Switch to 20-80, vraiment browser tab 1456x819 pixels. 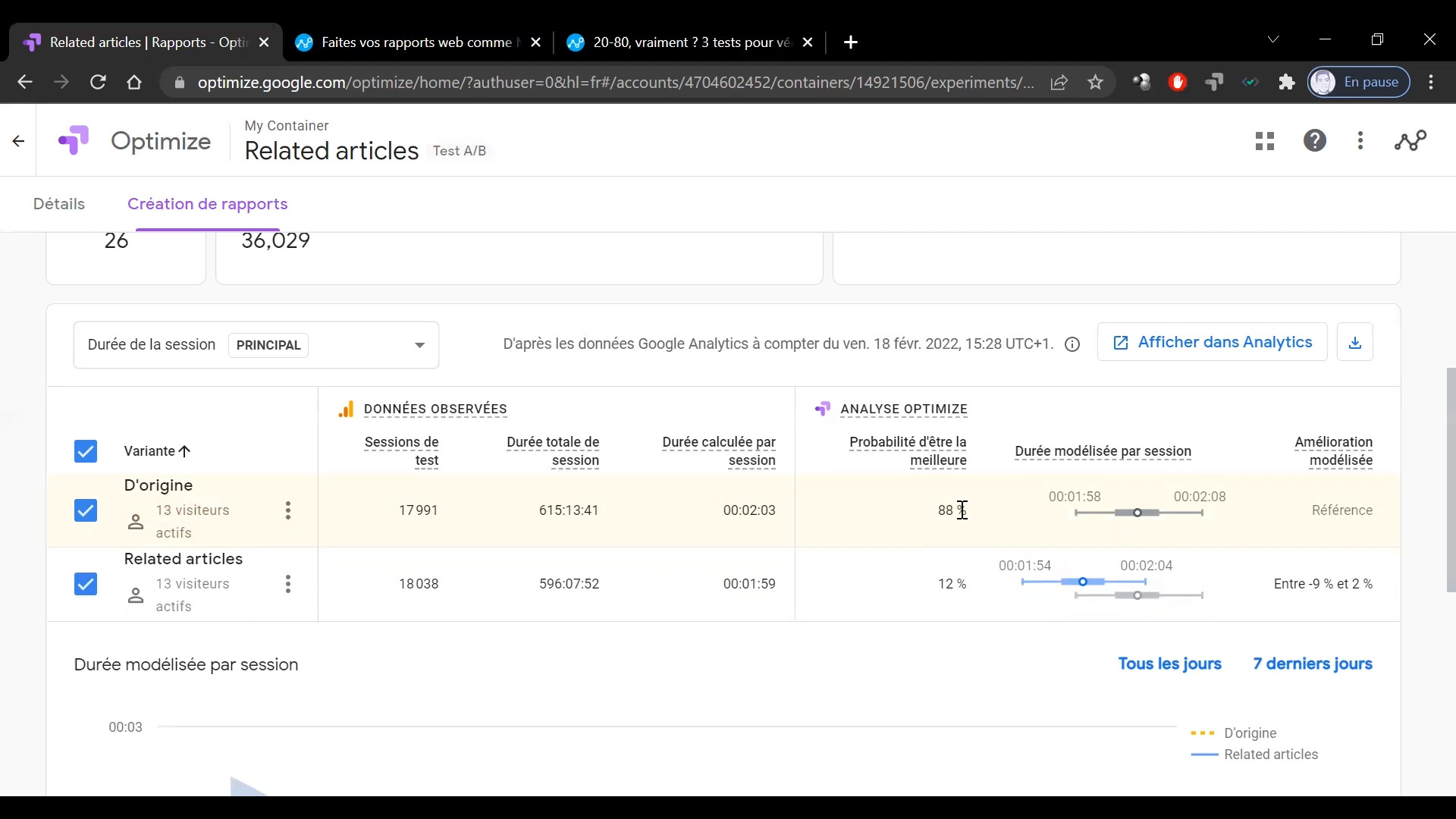[690, 42]
